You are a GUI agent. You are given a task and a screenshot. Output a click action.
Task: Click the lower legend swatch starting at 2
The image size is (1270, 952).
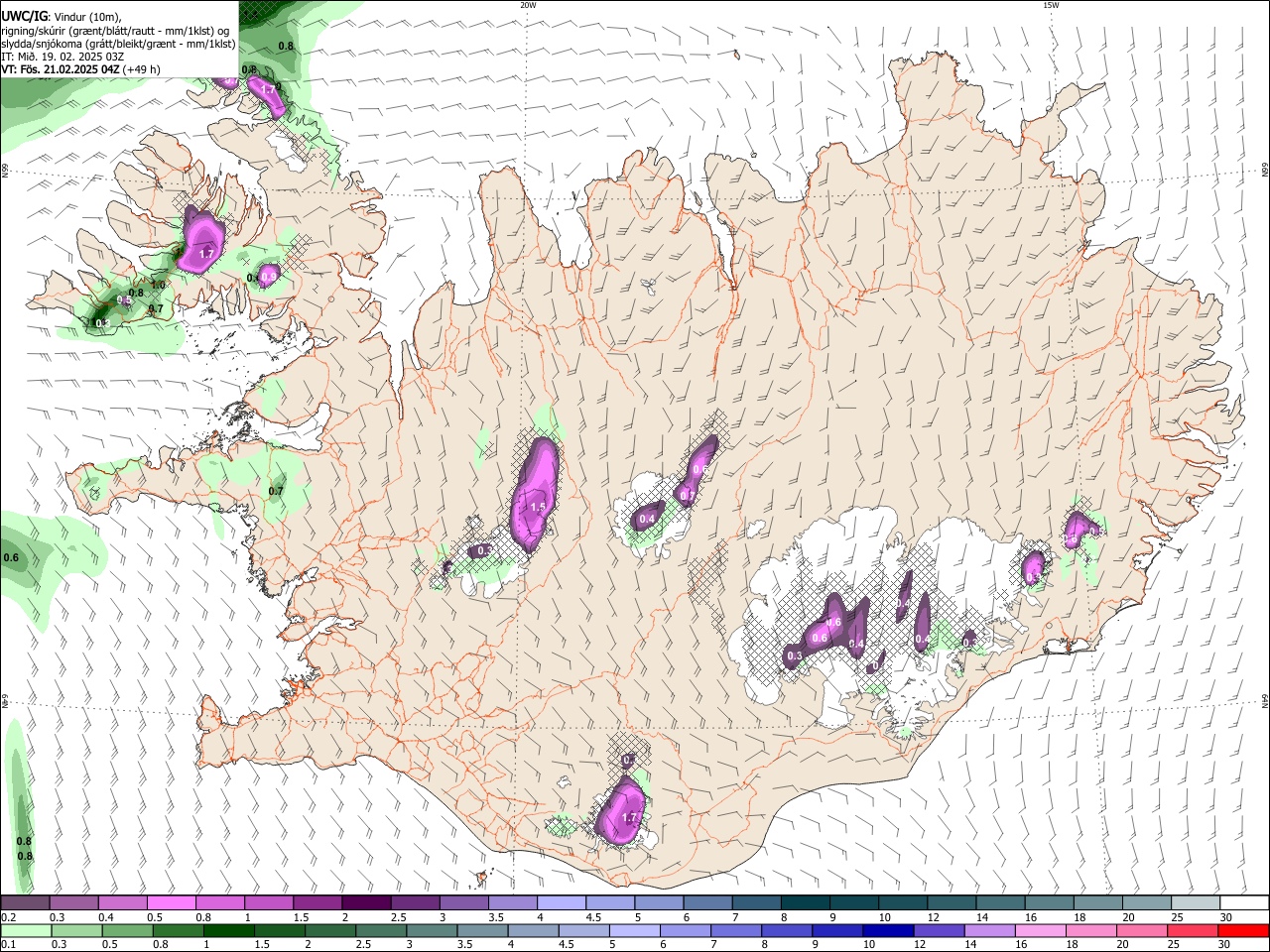tap(329, 930)
